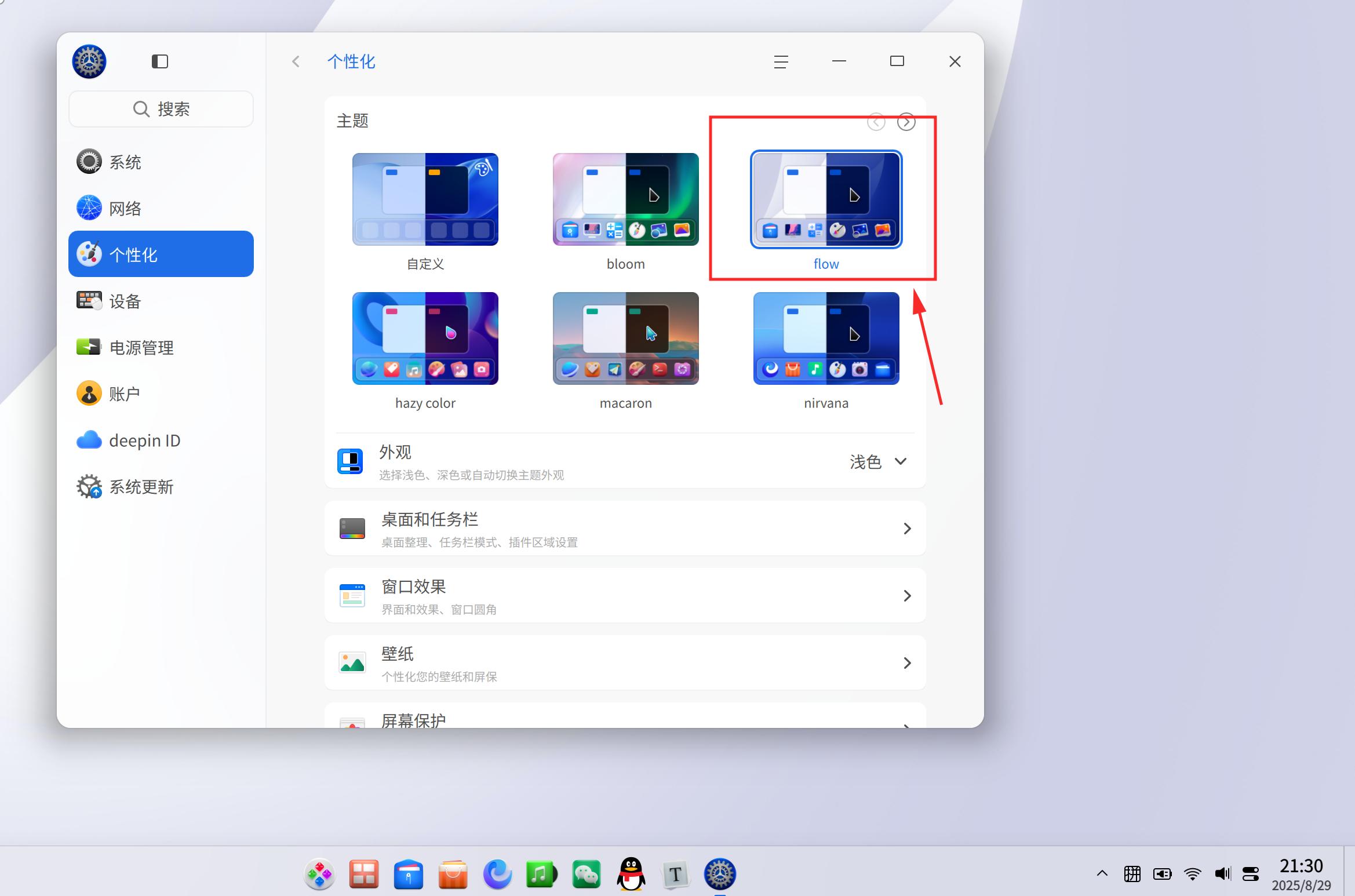Focus the 搜索 search field
This screenshot has width=1355, height=896.
[161, 109]
